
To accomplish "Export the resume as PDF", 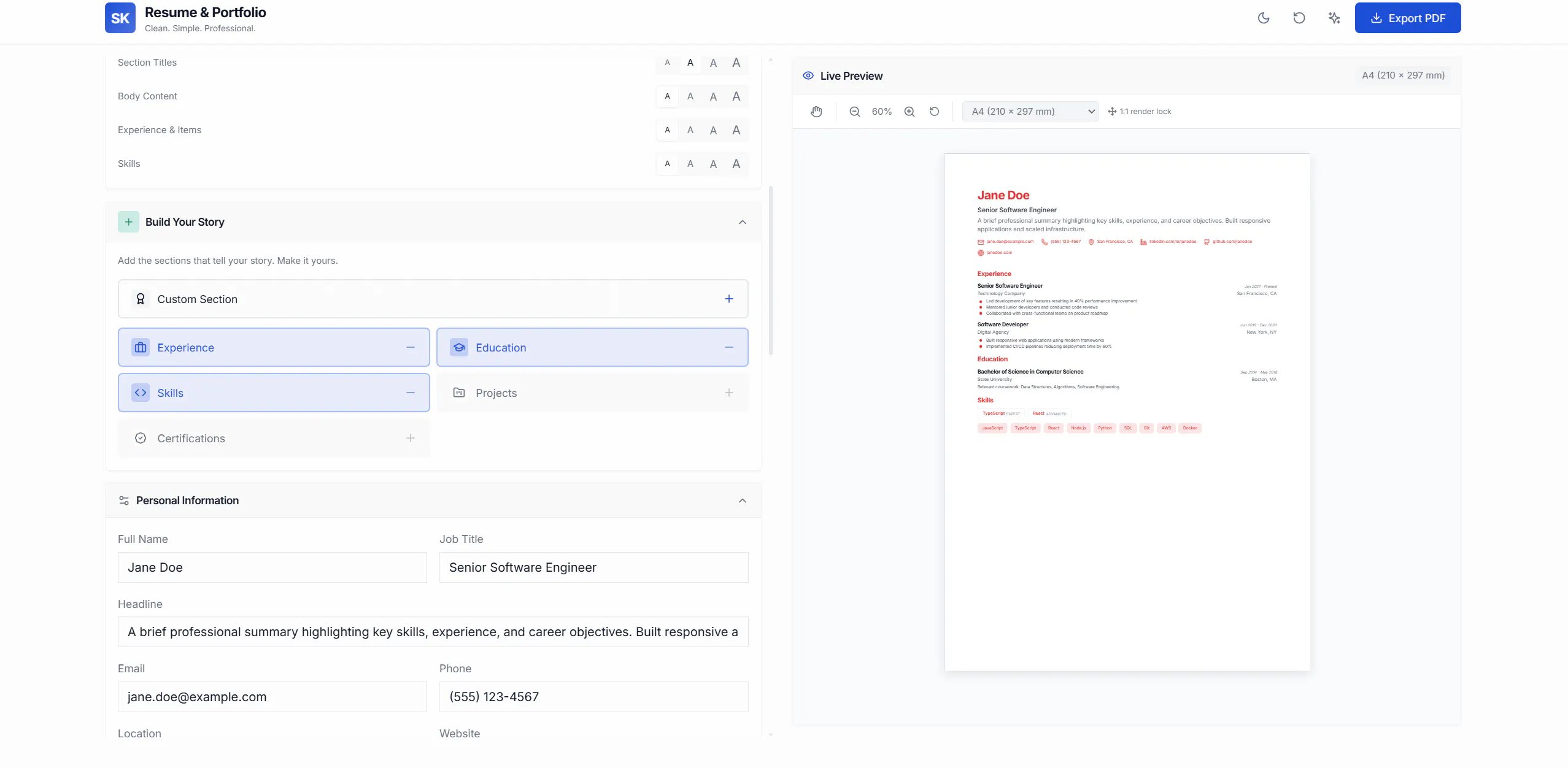I will [1407, 18].
